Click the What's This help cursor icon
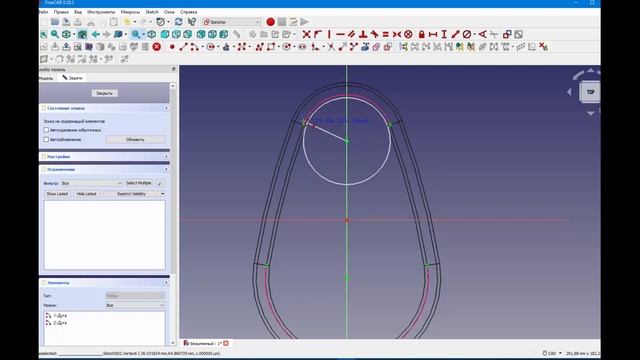 191,22
